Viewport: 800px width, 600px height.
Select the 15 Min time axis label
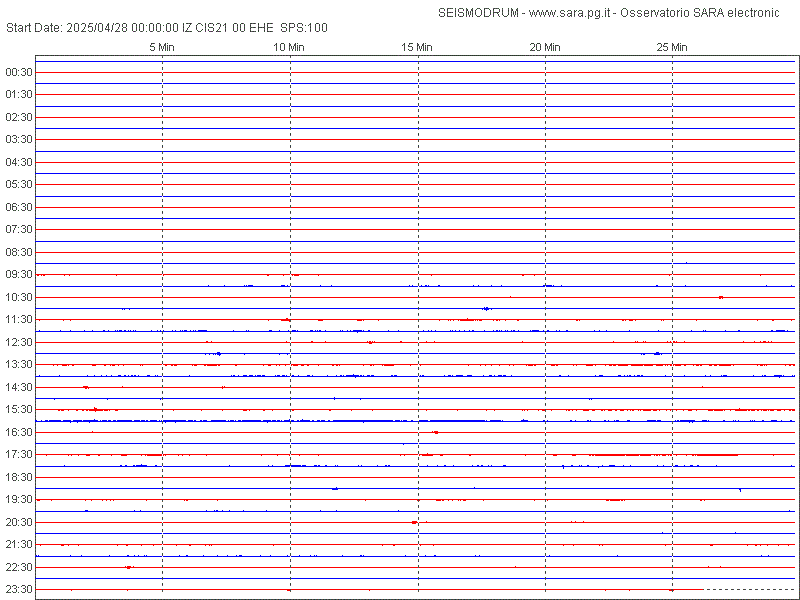pyautogui.click(x=417, y=47)
